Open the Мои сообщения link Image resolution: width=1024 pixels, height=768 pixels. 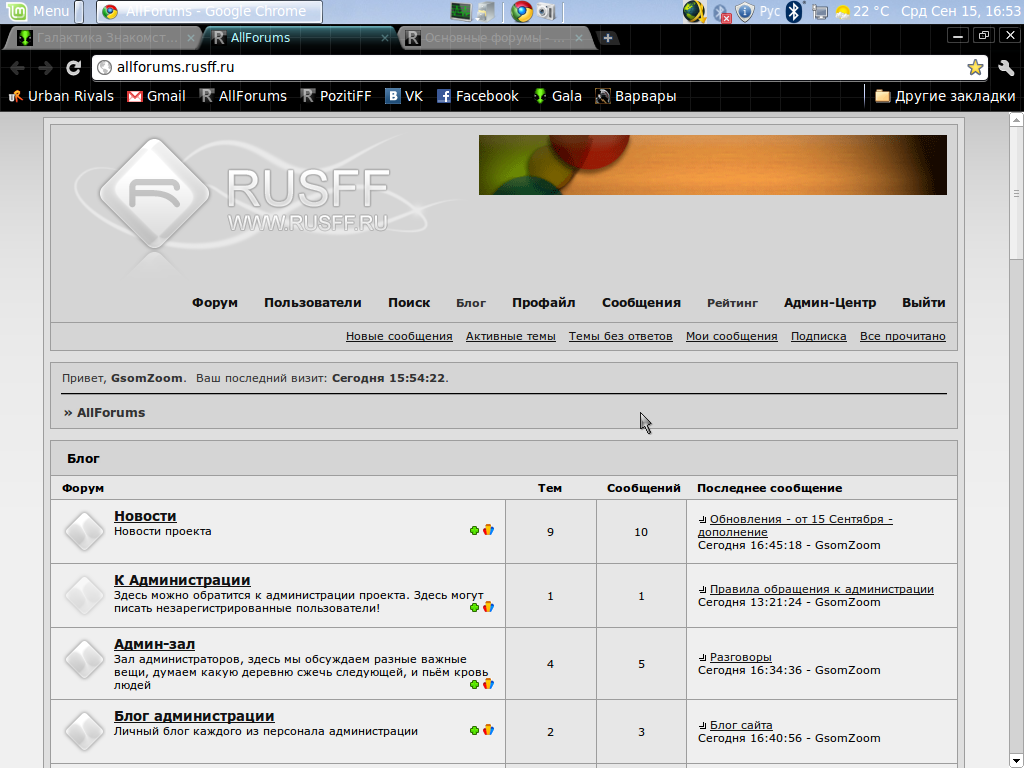[731, 336]
